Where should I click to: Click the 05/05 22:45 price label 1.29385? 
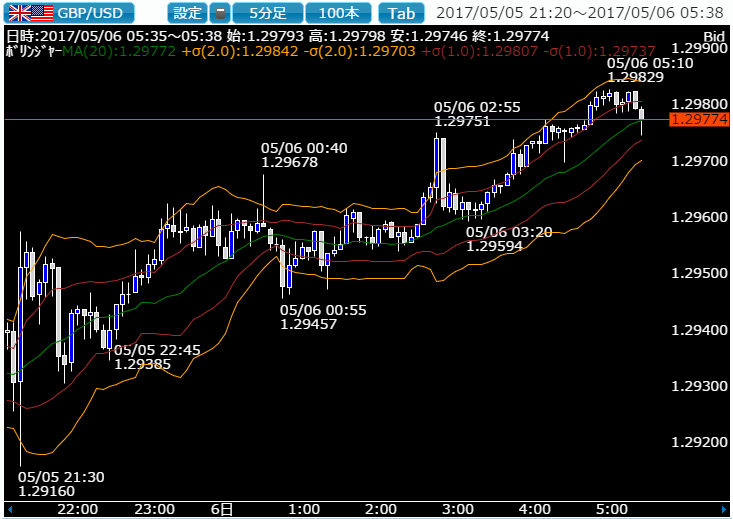(157, 357)
